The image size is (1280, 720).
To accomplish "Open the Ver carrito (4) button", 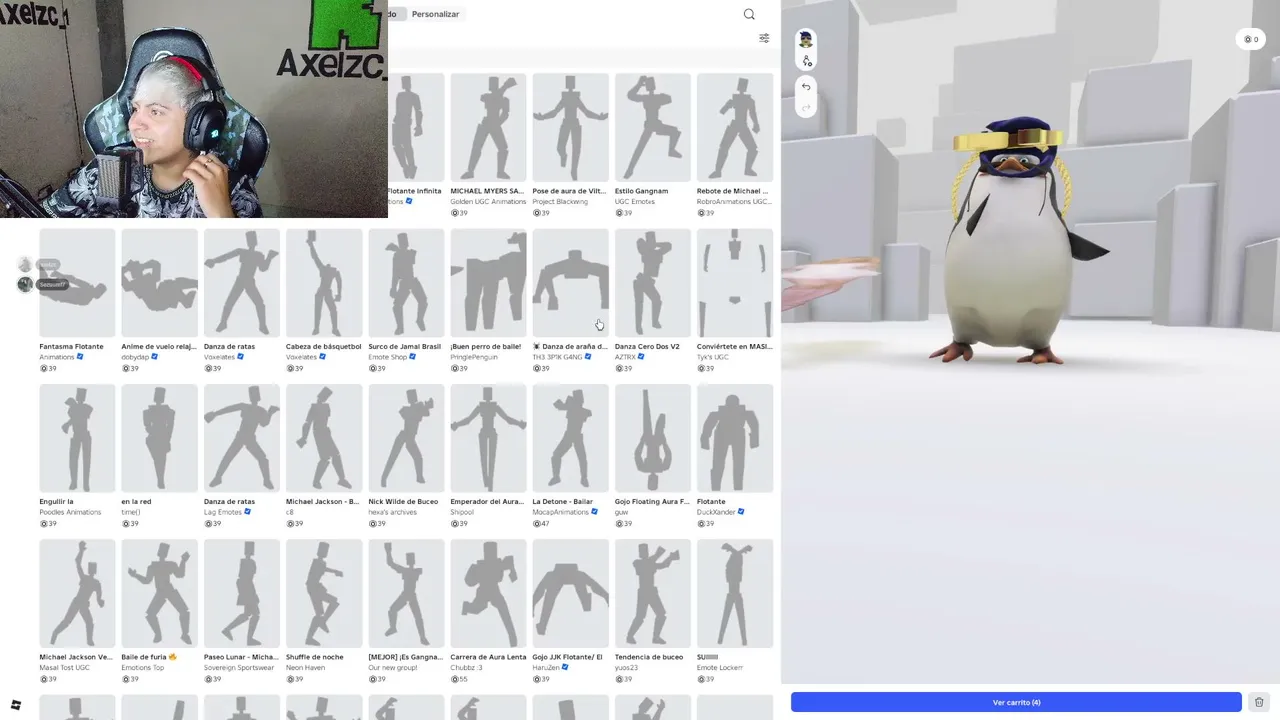I will pos(1016,702).
